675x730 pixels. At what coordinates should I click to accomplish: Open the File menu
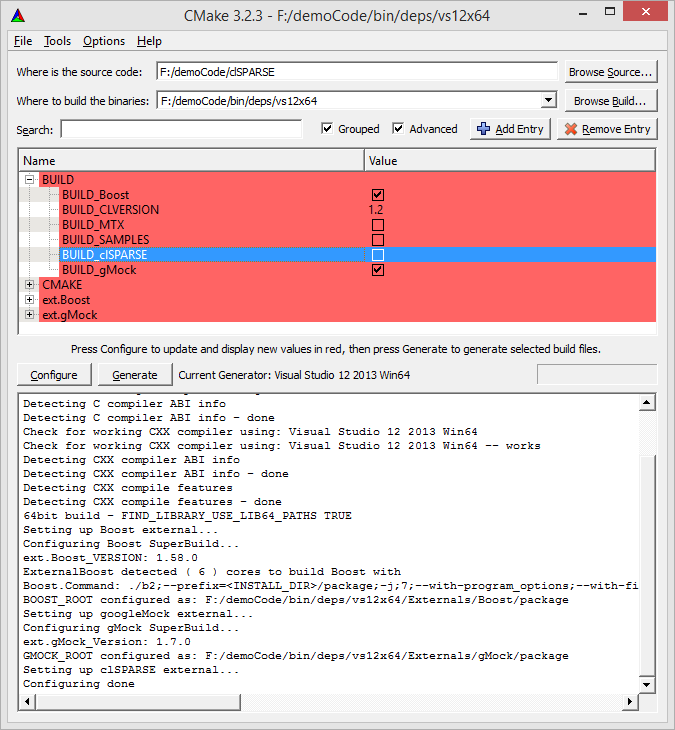pos(23,41)
